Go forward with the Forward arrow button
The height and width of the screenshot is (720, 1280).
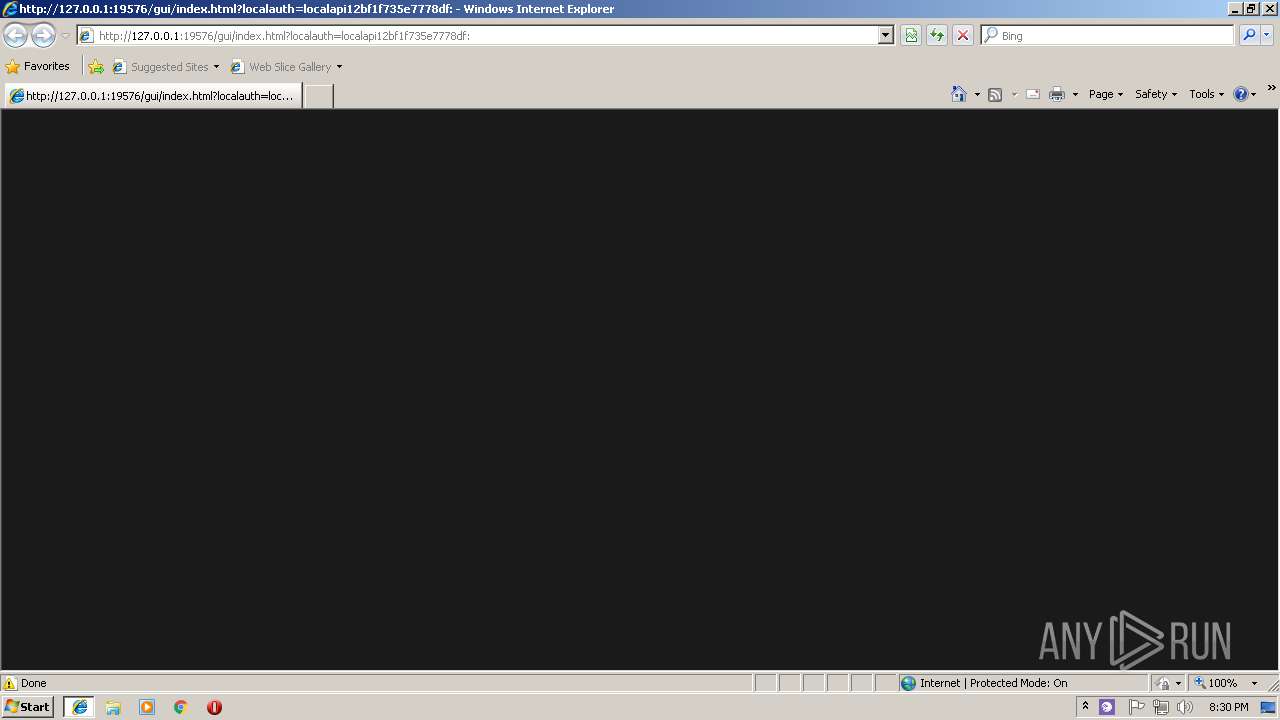click(43, 35)
